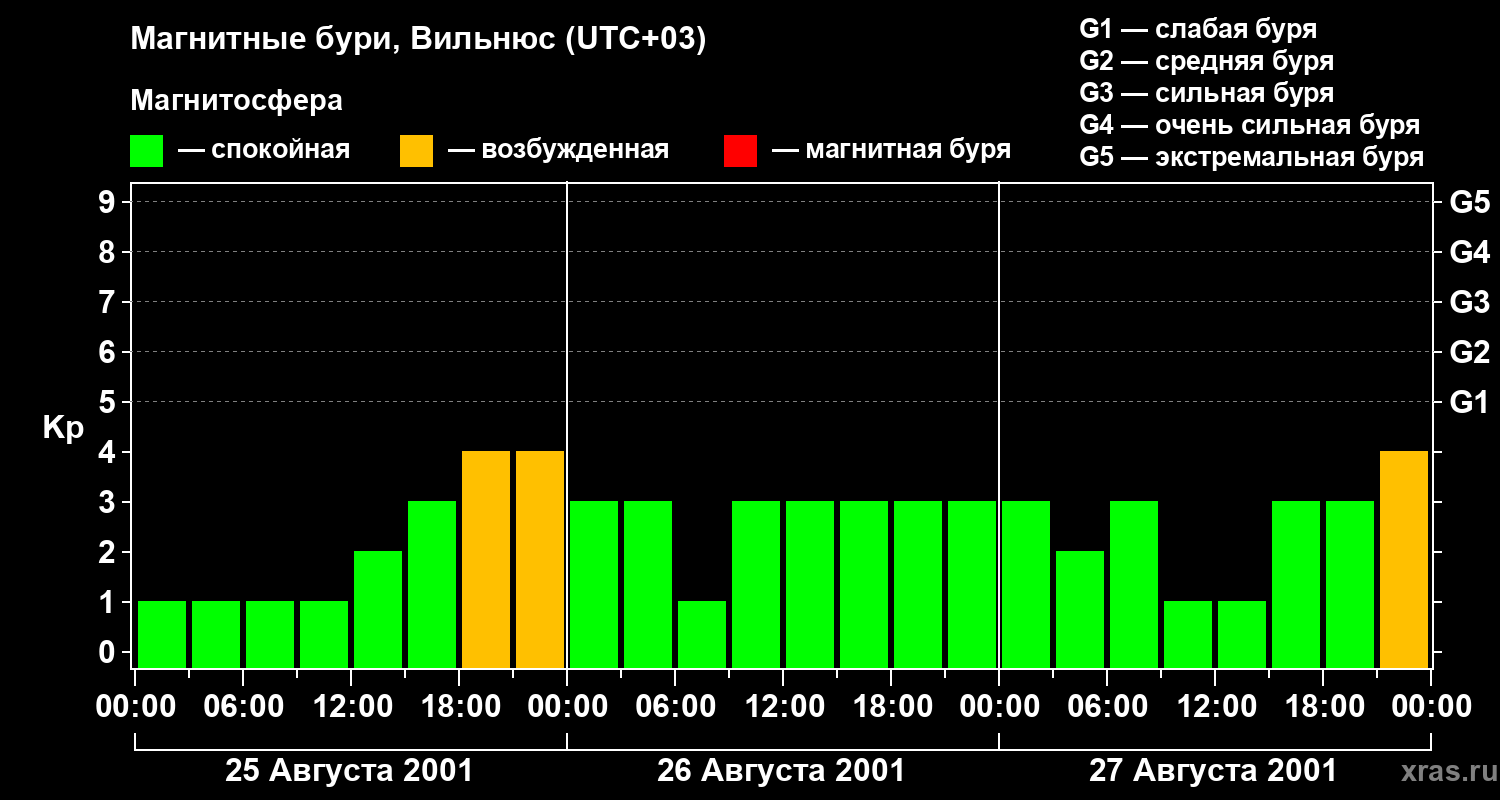Click the '26 Августа 2001' date label
Screen dimensions: 1500x800
[x=781, y=771]
